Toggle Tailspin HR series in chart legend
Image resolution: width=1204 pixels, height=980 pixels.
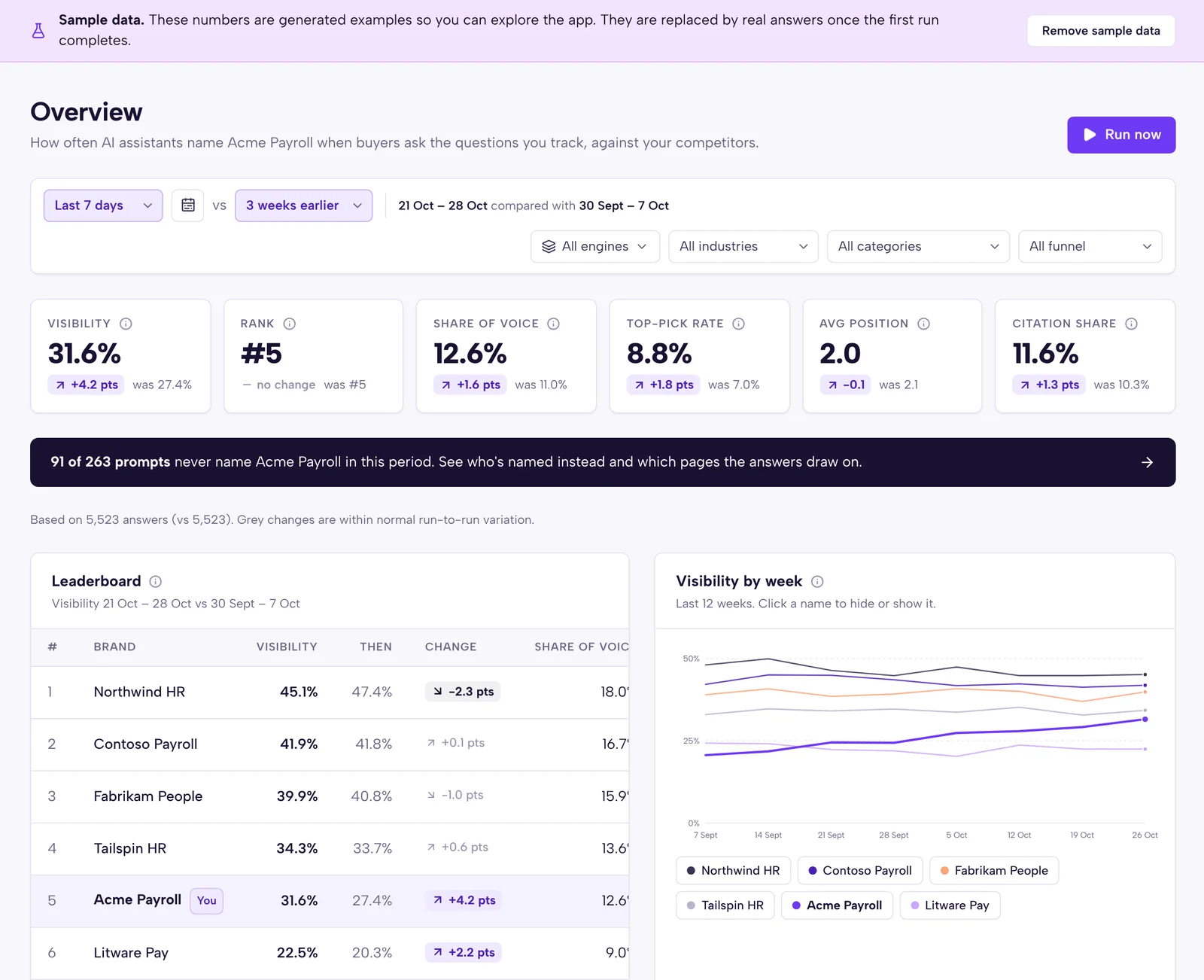[725, 905]
